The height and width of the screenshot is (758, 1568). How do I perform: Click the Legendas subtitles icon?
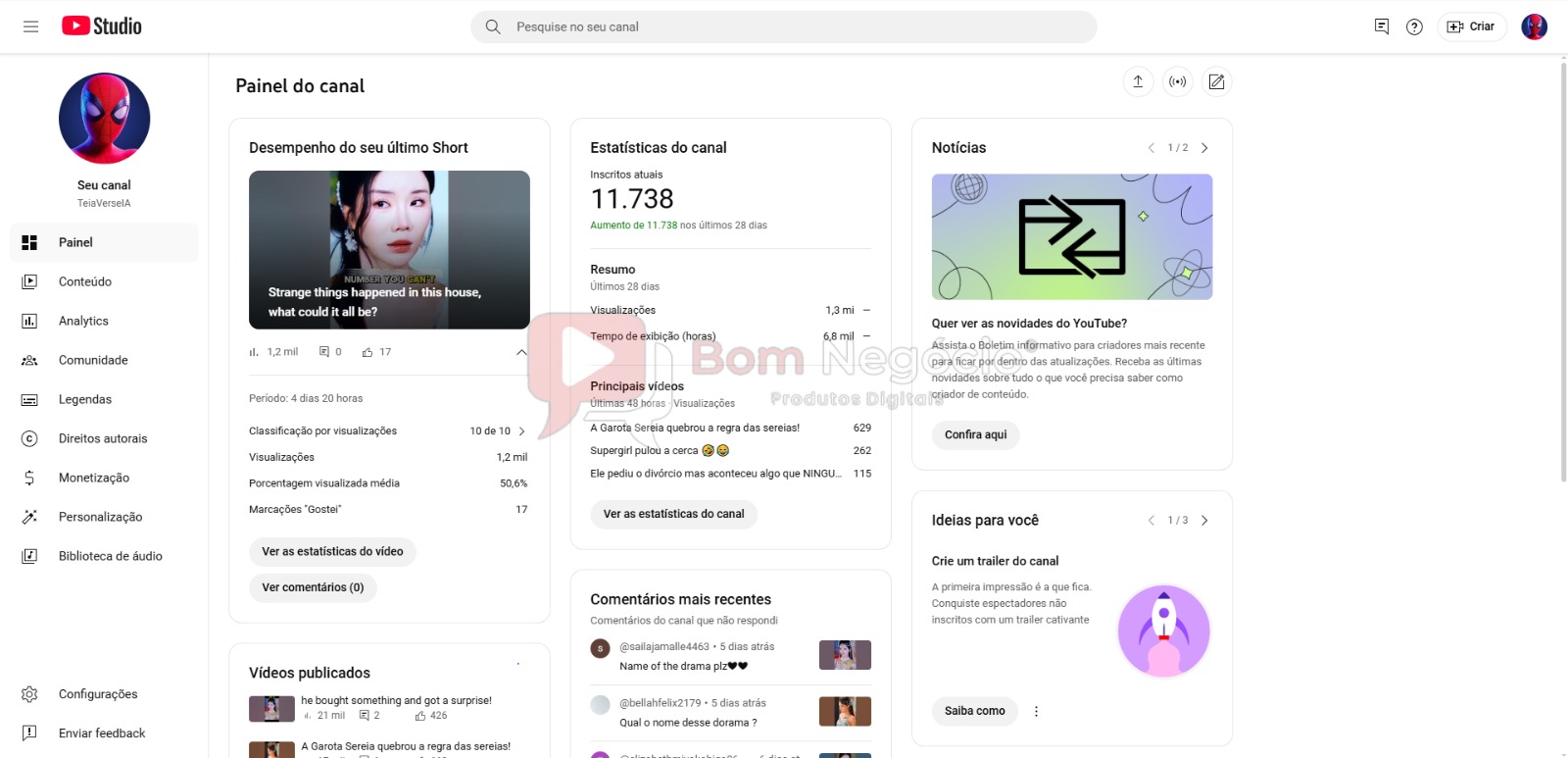coord(29,399)
